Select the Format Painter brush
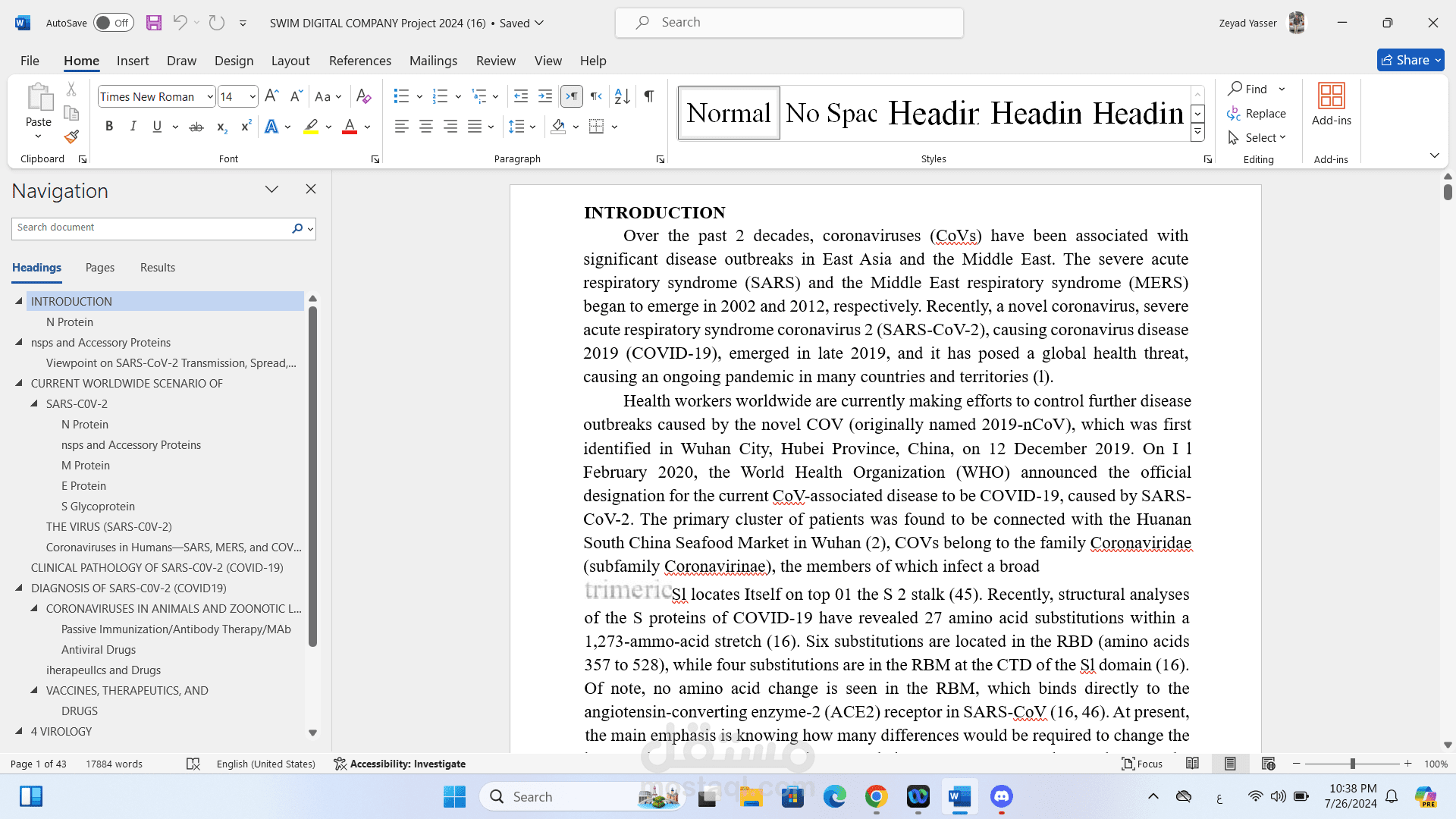Image resolution: width=1456 pixels, height=819 pixels. pos(71,137)
